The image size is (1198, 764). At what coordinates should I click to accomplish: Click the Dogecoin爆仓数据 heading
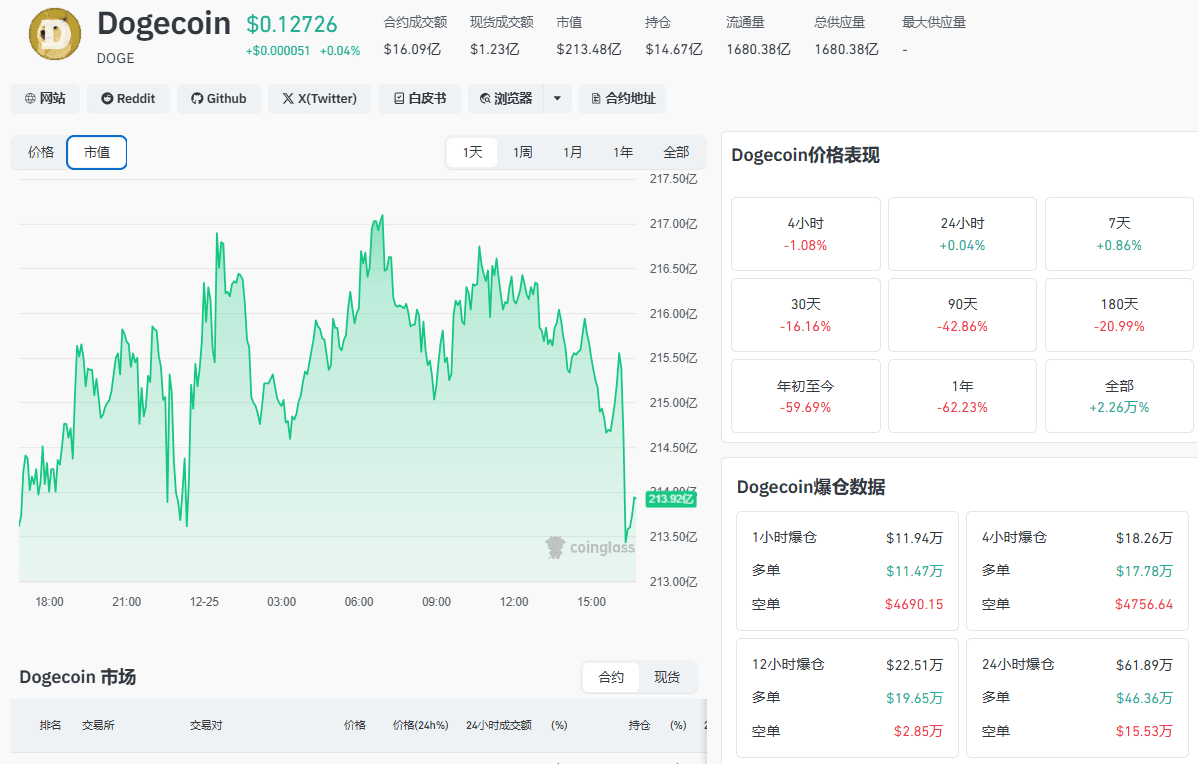[811, 487]
